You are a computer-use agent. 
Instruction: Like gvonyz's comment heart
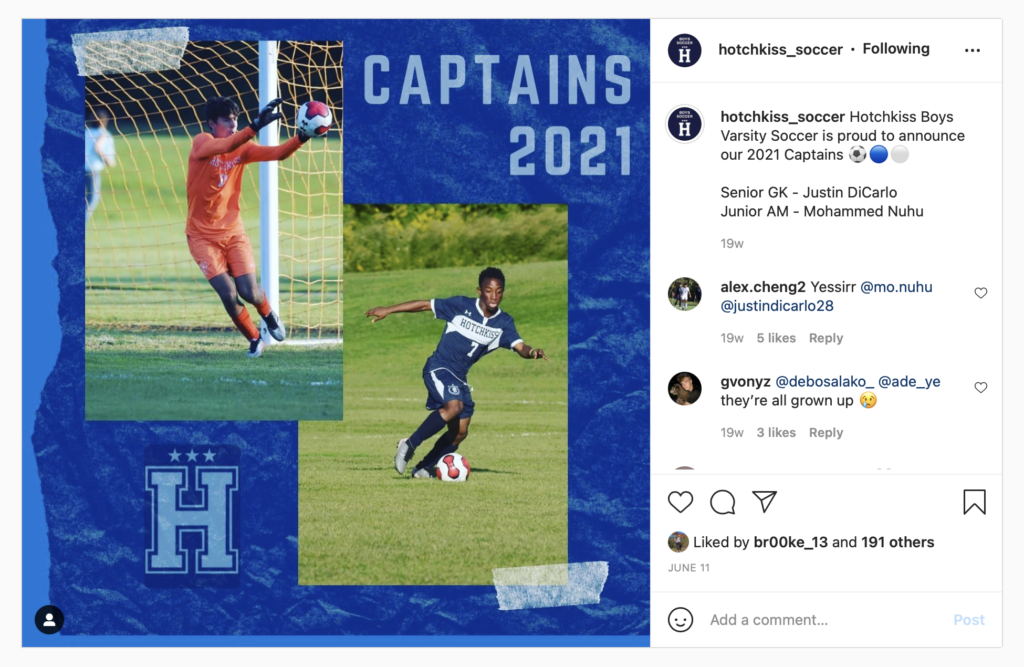[x=980, y=387]
